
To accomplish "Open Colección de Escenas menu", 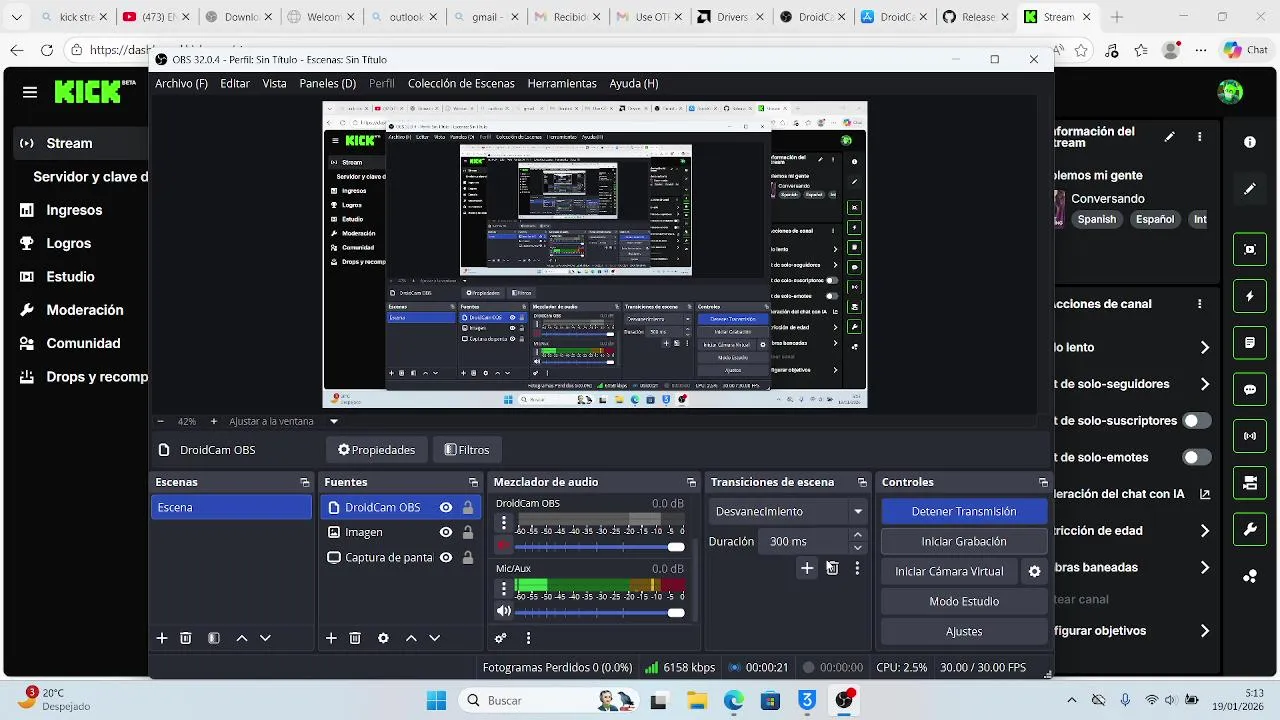I will (x=461, y=84).
